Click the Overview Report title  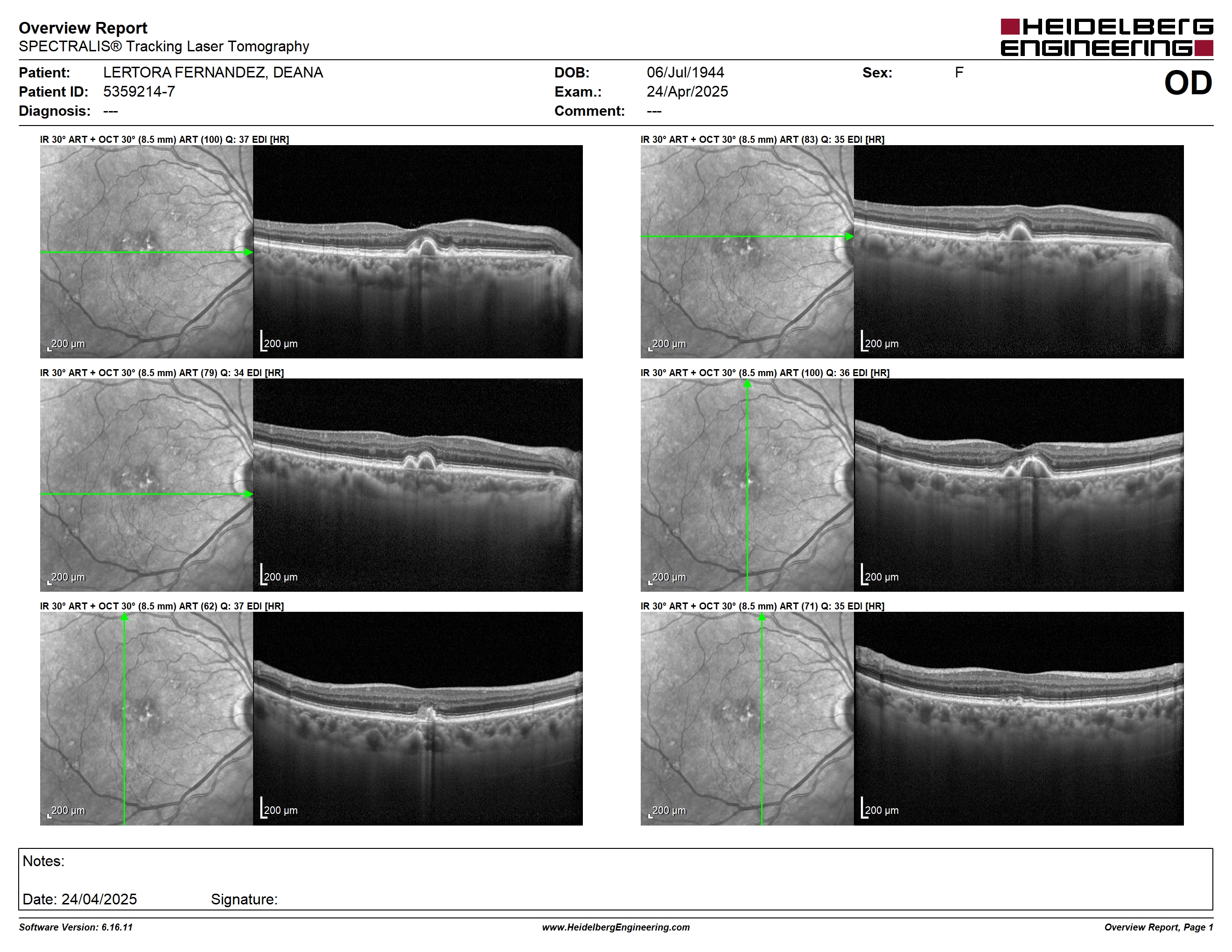83,28
